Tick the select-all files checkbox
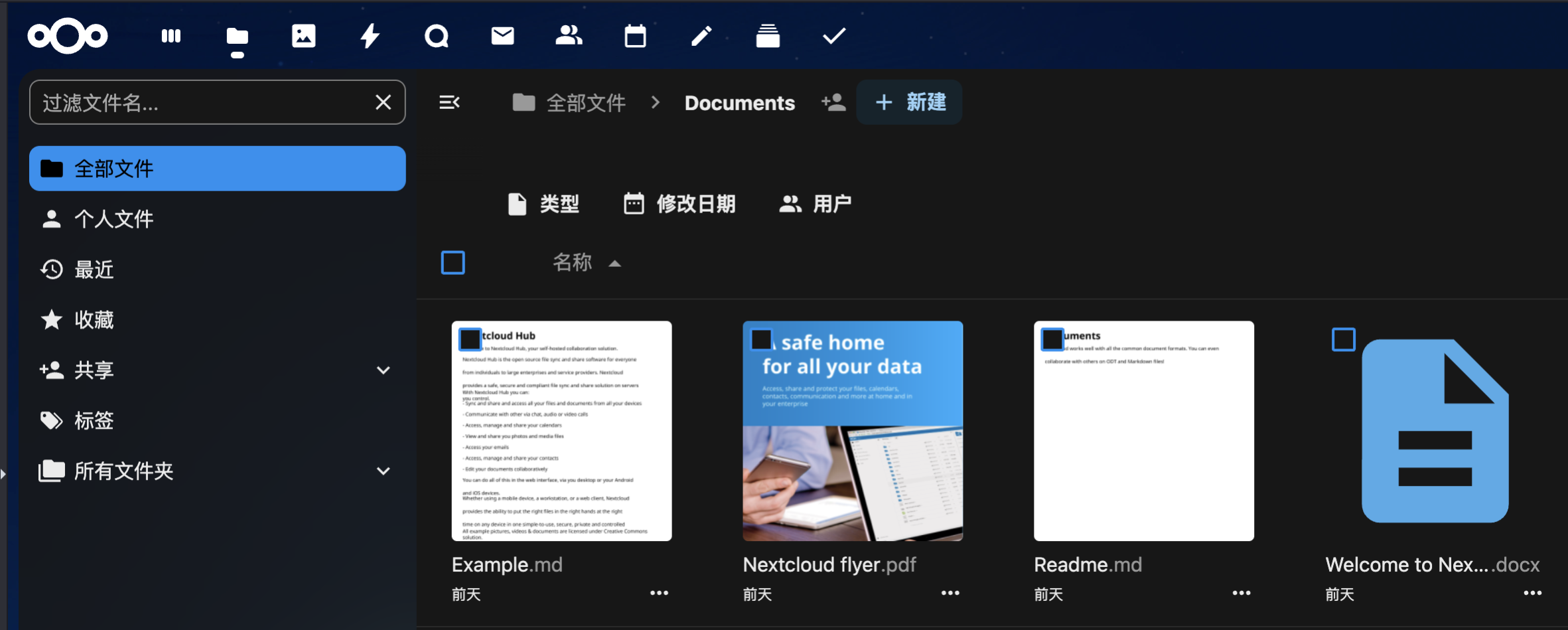This screenshot has height=630, width=1568. click(x=453, y=263)
